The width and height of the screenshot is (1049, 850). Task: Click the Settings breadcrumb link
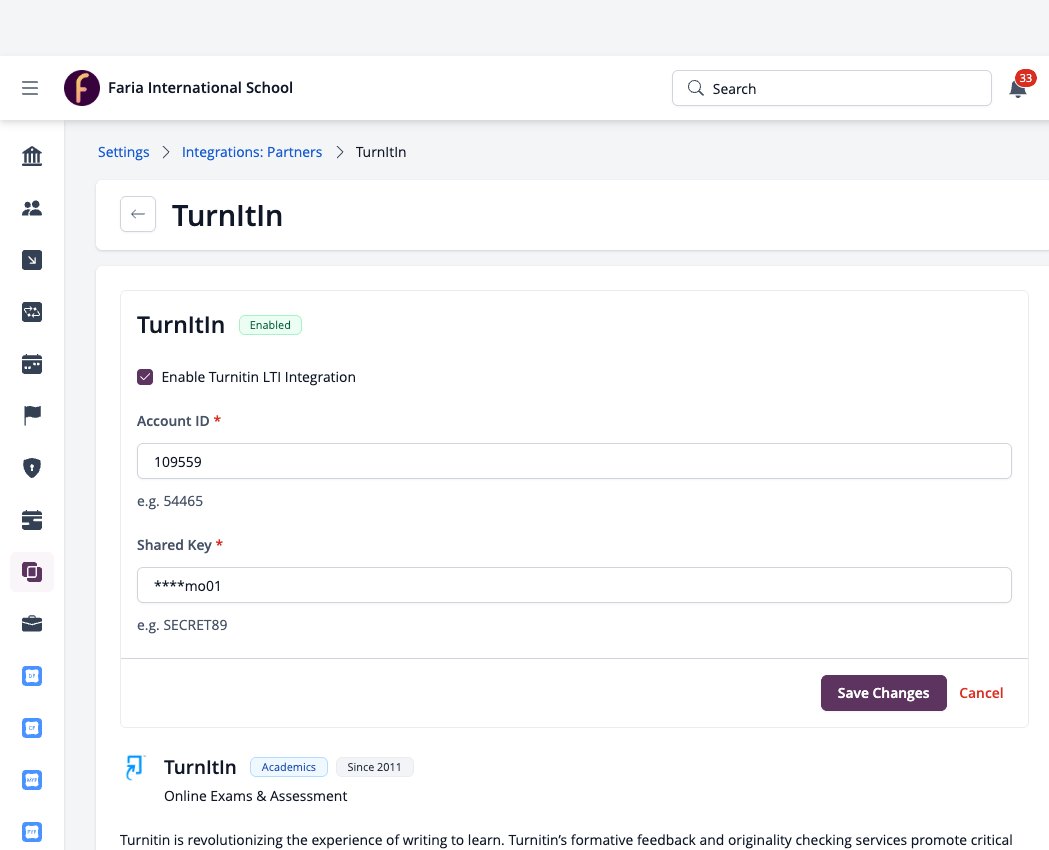pyautogui.click(x=124, y=152)
